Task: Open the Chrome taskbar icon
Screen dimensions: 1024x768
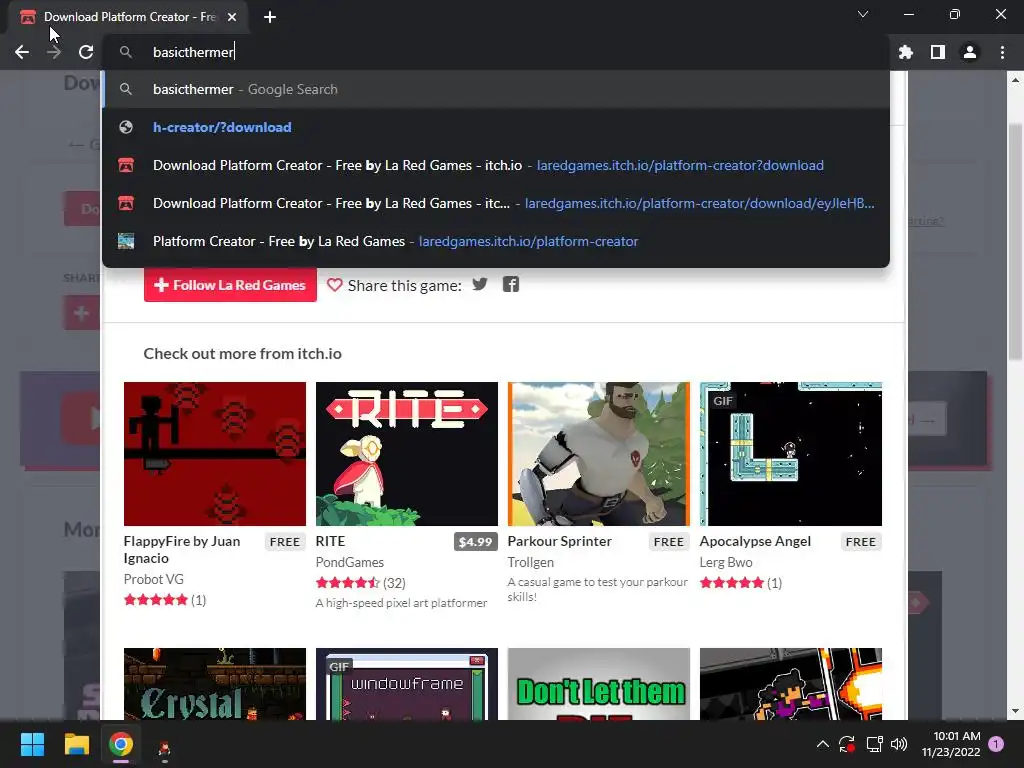Action: coord(121,744)
